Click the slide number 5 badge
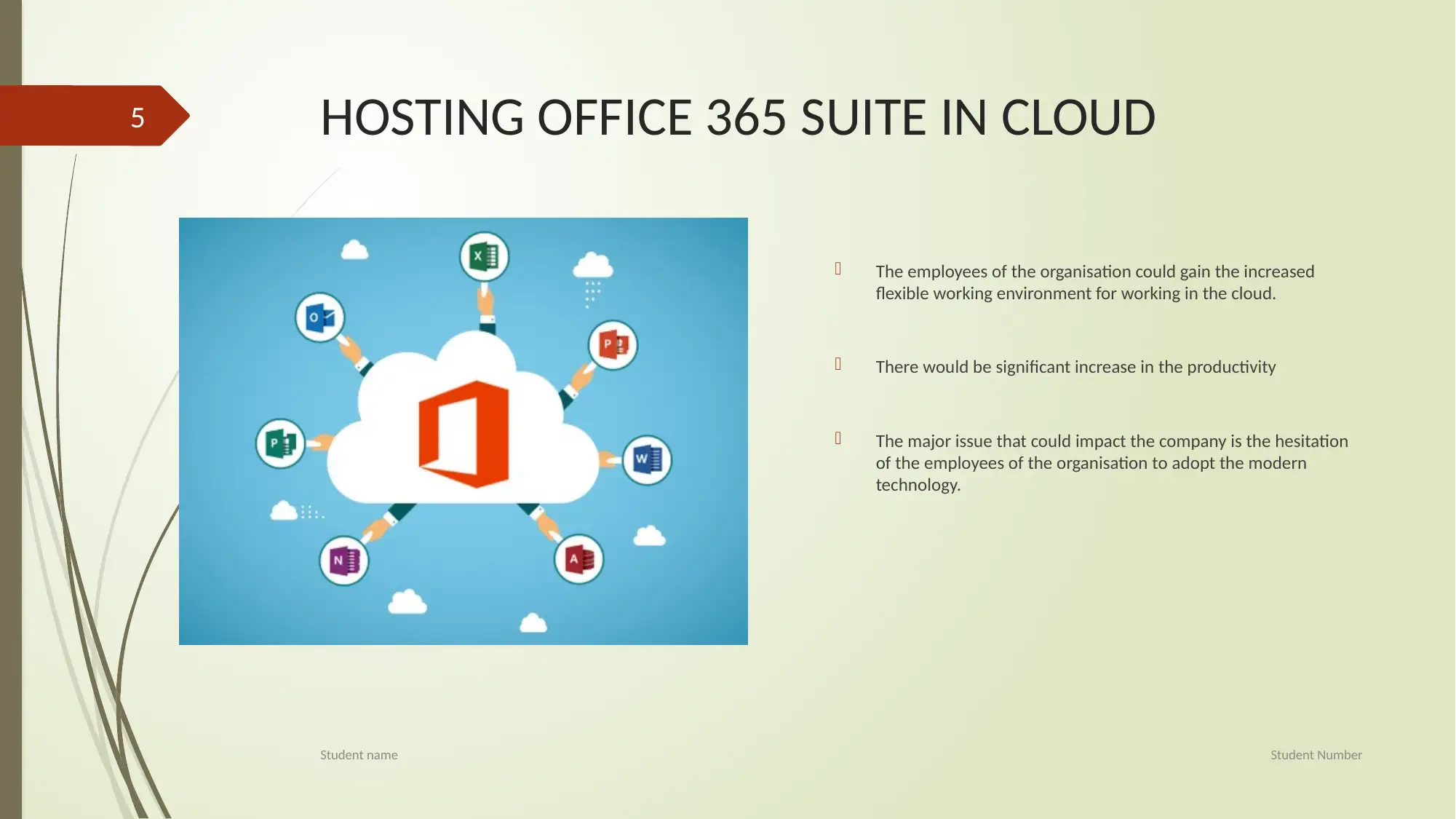The width and height of the screenshot is (1456, 819). [95, 116]
